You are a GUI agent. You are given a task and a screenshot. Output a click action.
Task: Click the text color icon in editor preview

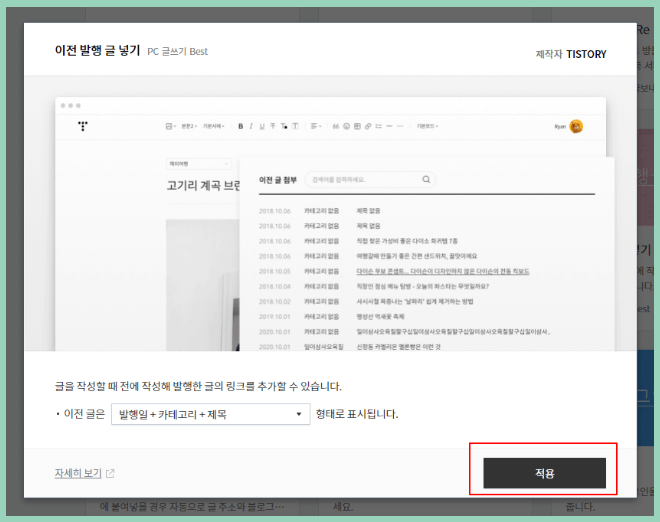coord(284,126)
